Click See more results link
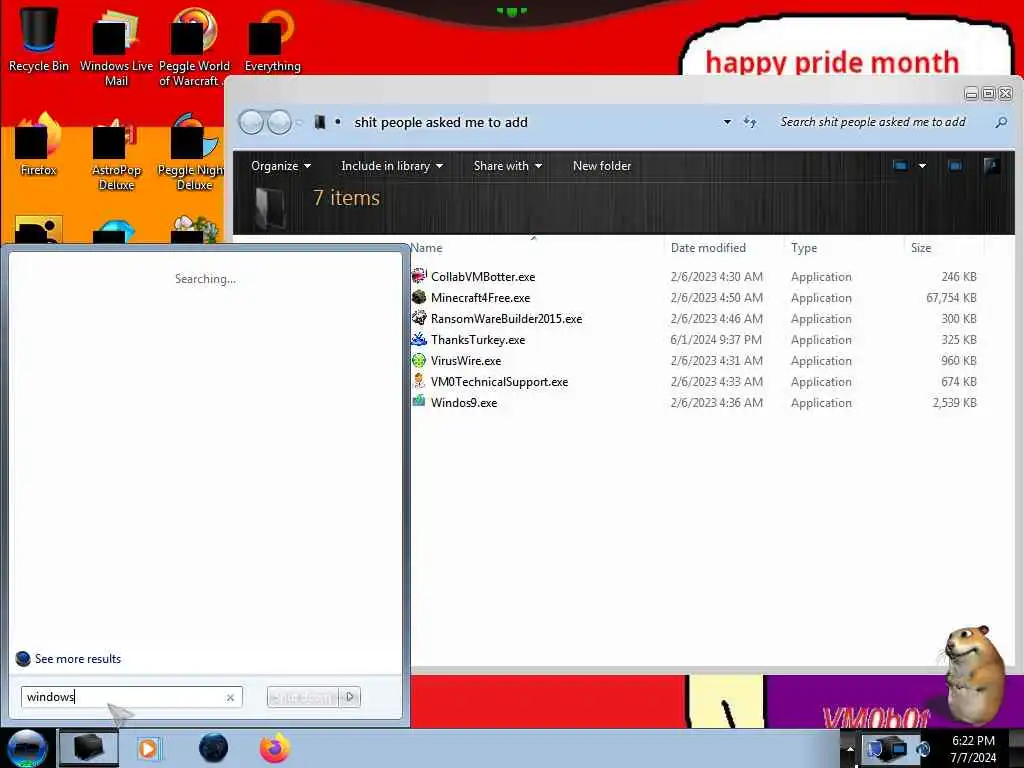The width and height of the screenshot is (1024, 768). click(78, 658)
